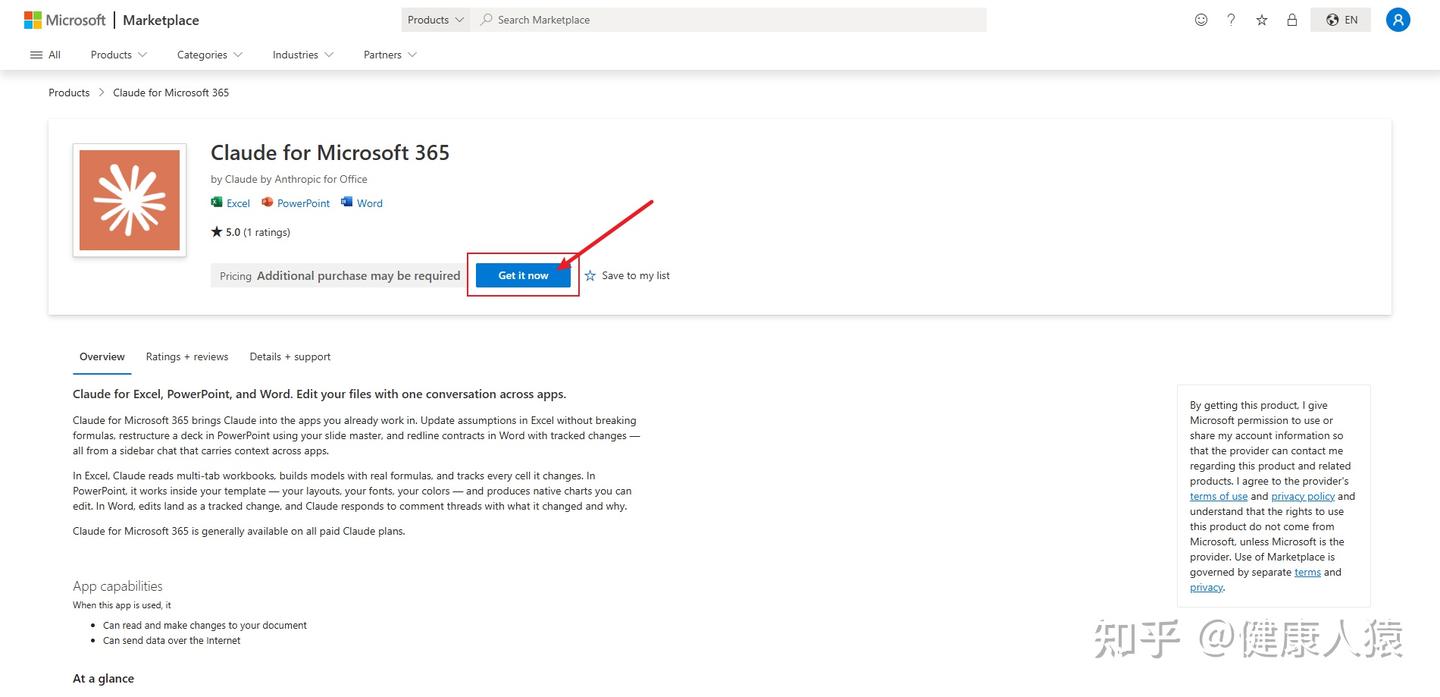The height and width of the screenshot is (697, 1440).
Task: Click Additional purchase may be required text
Action: (x=358, y=276)
